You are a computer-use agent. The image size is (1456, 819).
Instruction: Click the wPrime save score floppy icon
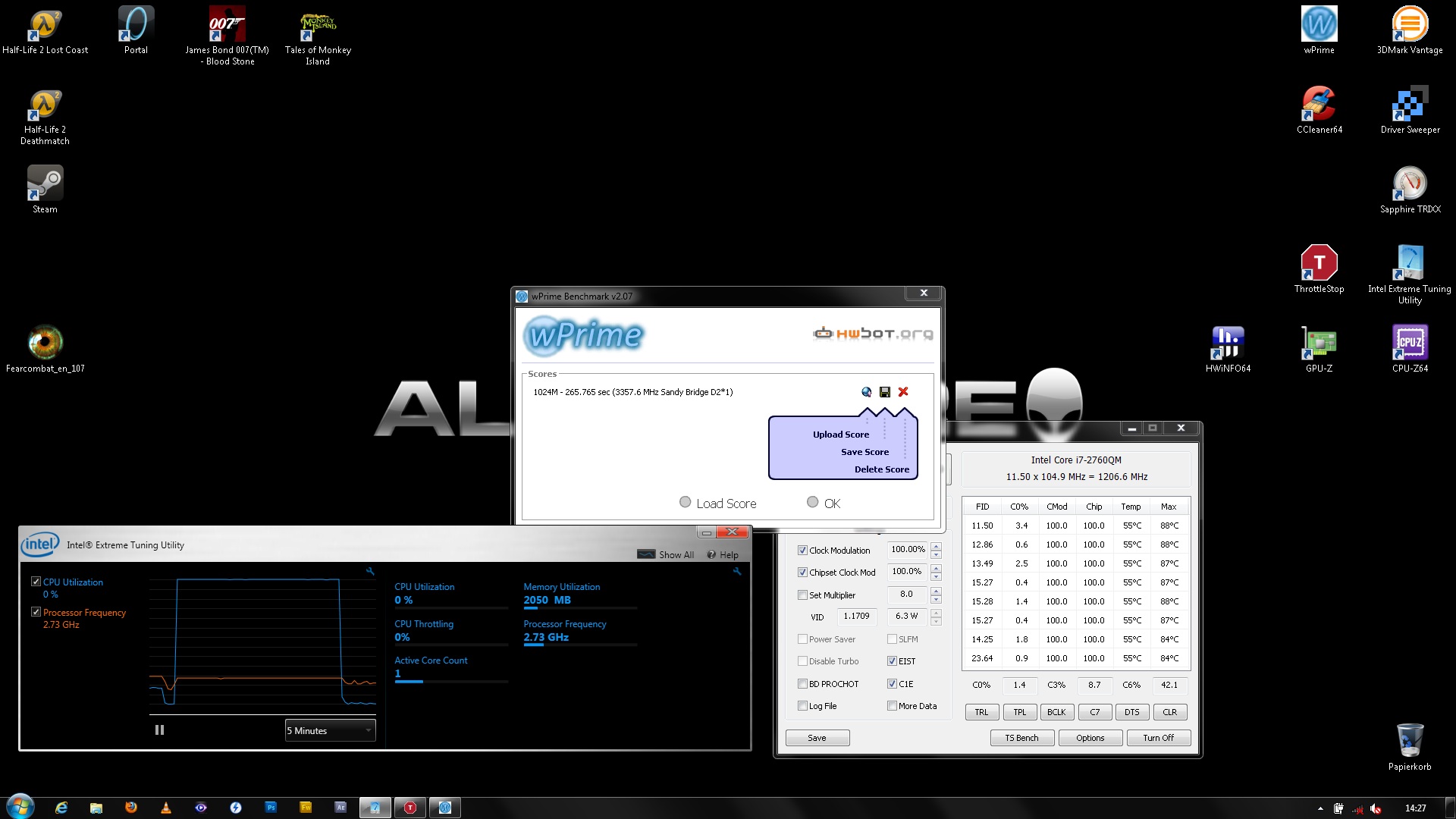pyautogui.click(x=884, y=392)
